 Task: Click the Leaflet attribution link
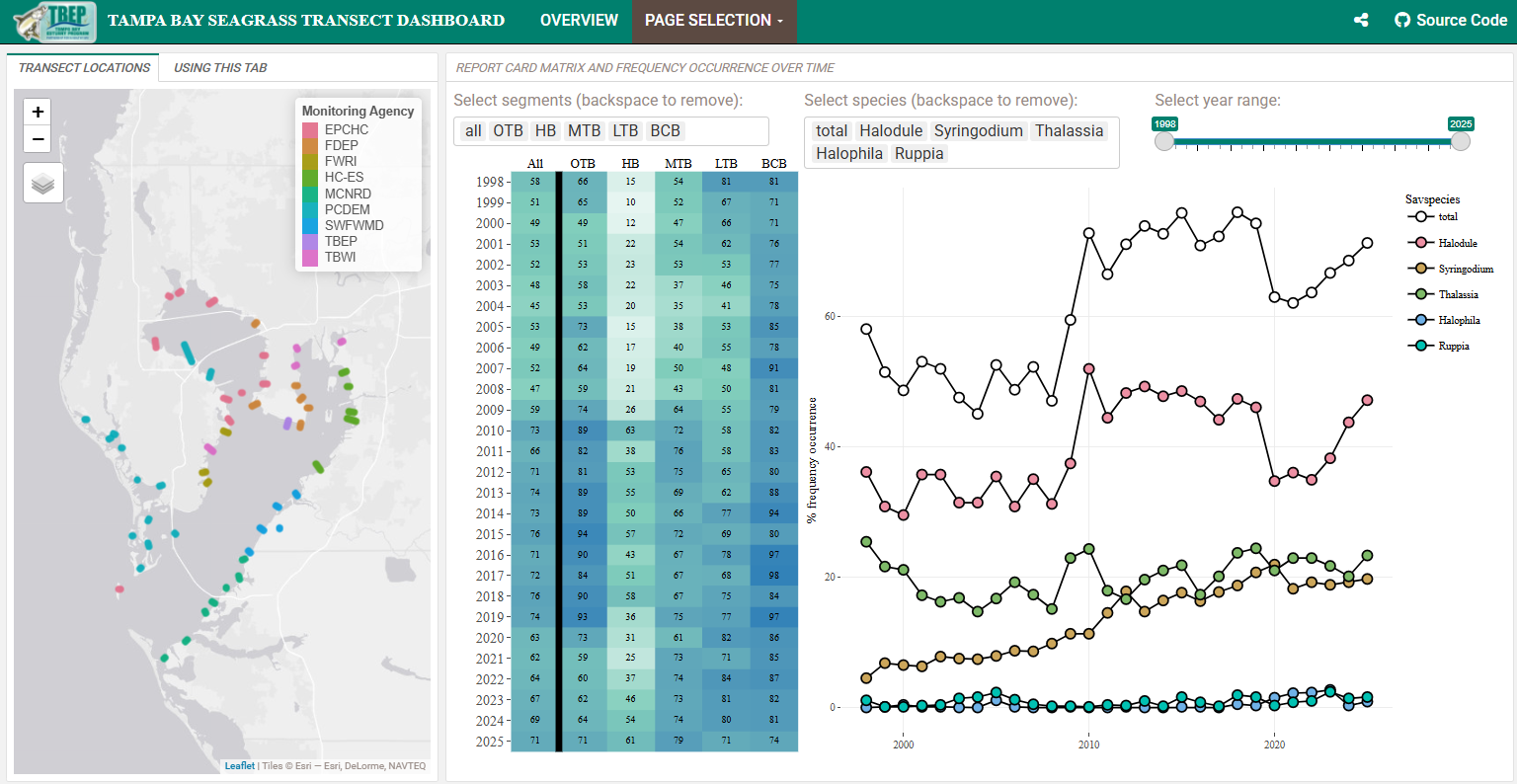(x=239, y=766)
